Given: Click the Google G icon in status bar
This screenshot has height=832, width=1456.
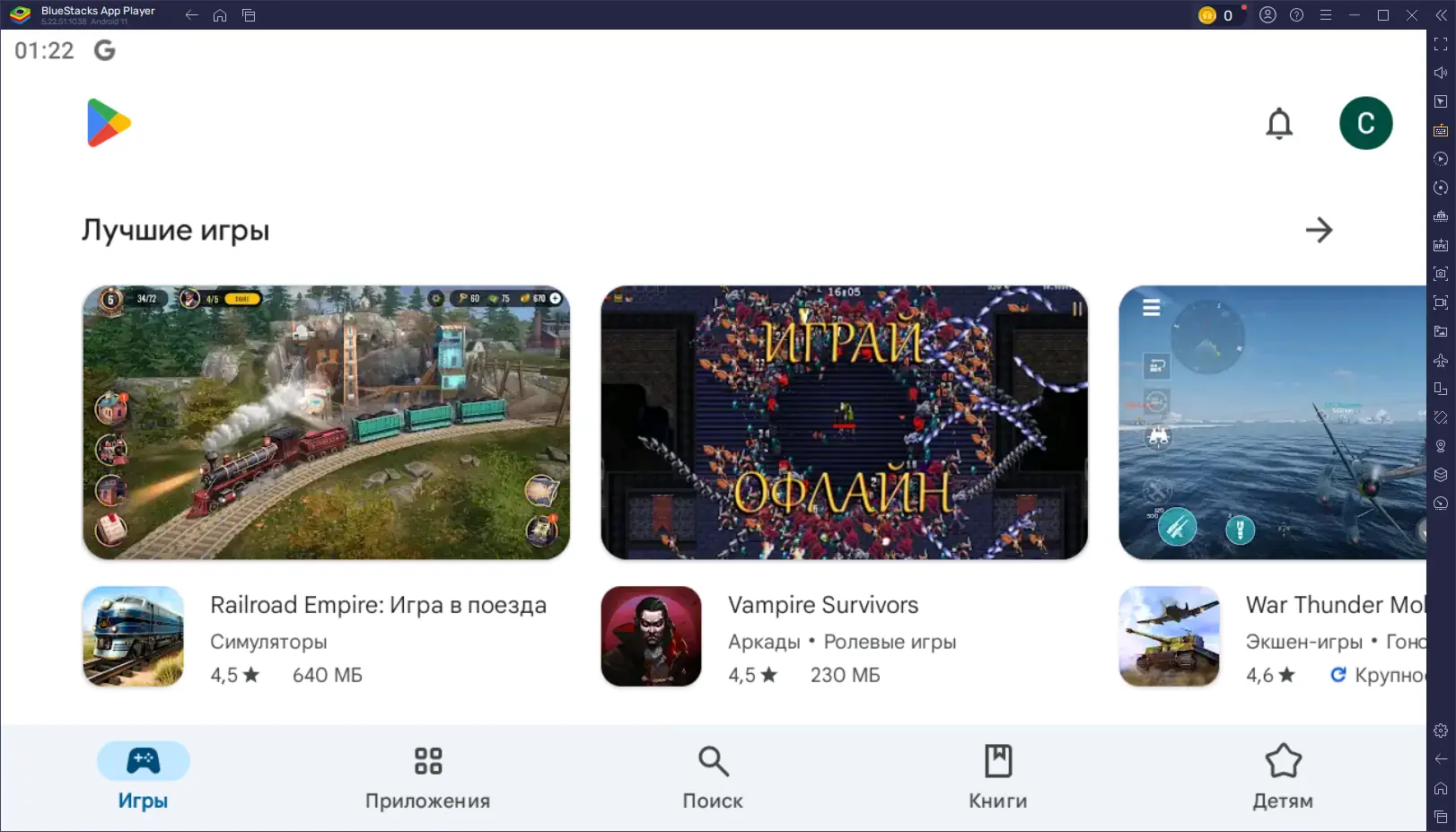Looking at the screenshot, I should tap(105, 50).
